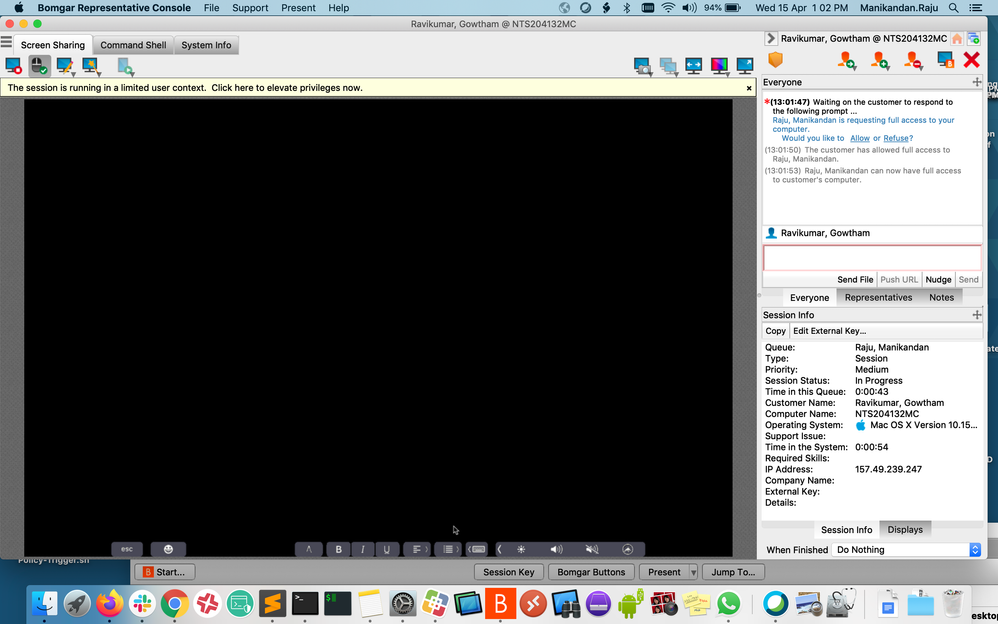Detach the Everyone chat panel
This screenshot has width=998, height=624.
point(976,82)
